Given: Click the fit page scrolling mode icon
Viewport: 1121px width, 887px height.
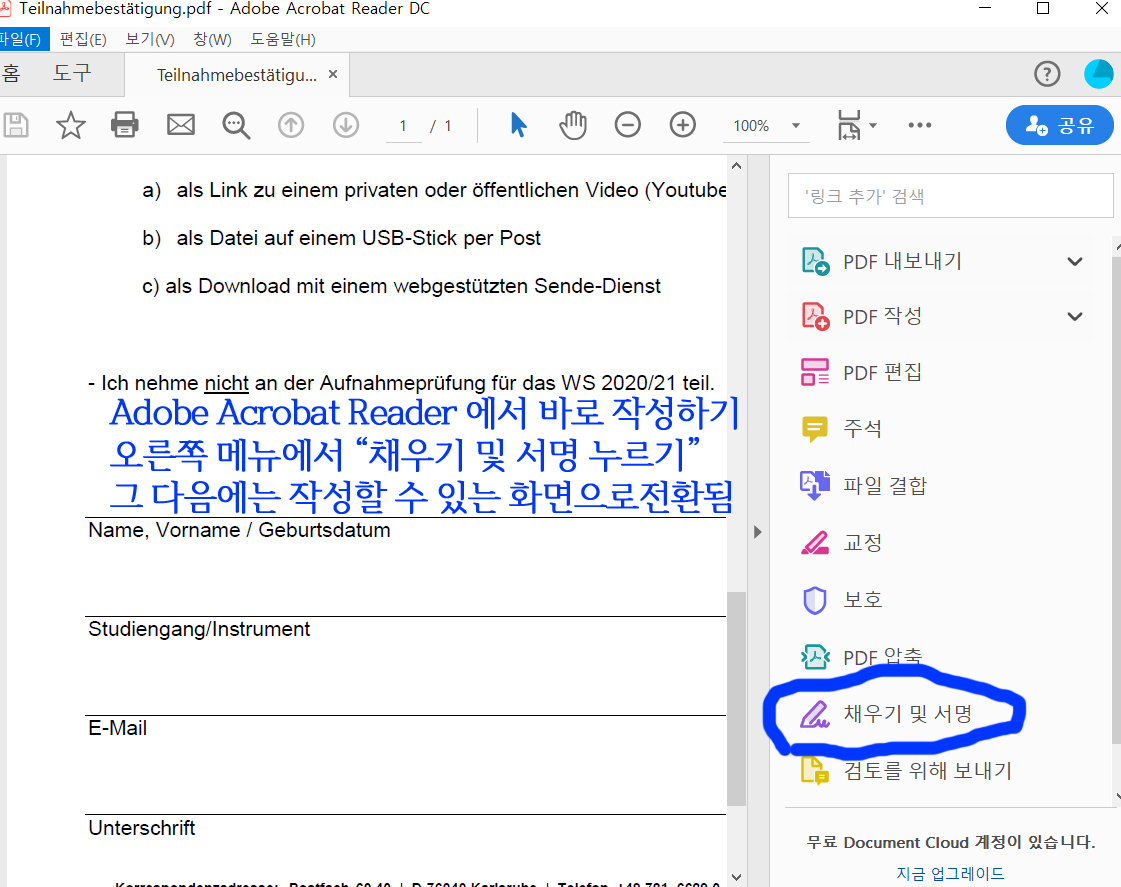Looking at the screenshot, I should coord(849,125).
